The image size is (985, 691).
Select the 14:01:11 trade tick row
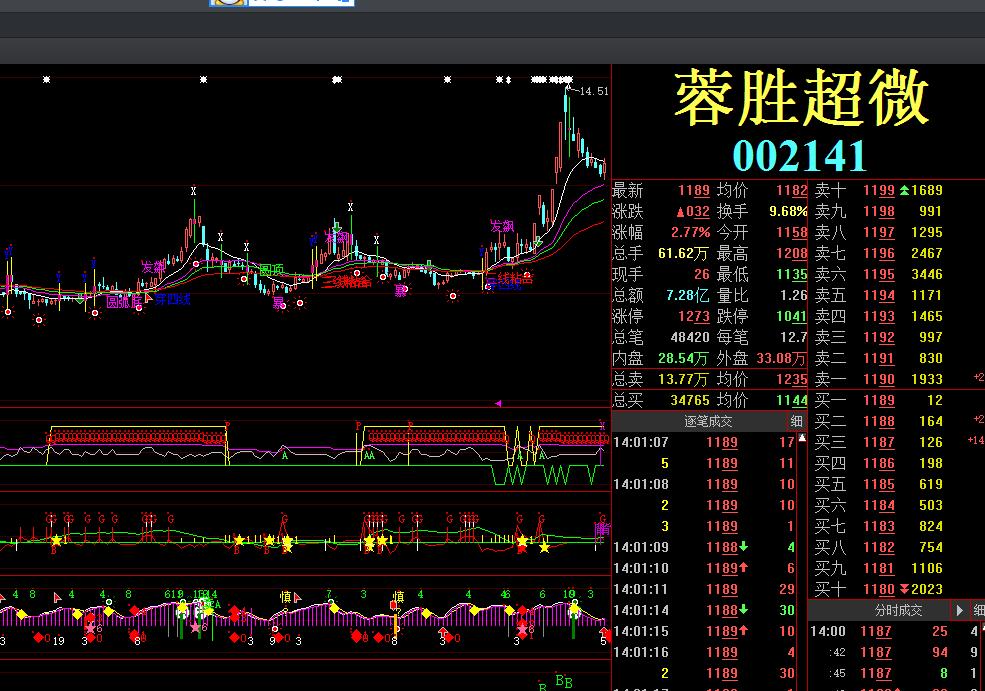click(704, 589)
